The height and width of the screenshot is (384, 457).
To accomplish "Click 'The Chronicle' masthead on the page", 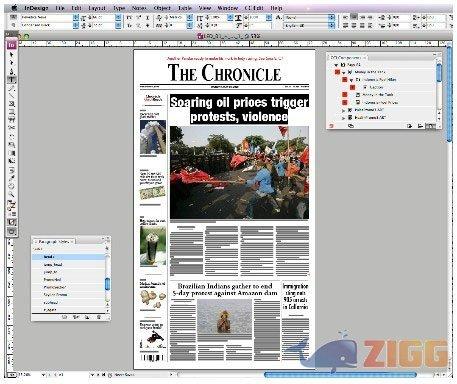I will click(x=224, y=73).
